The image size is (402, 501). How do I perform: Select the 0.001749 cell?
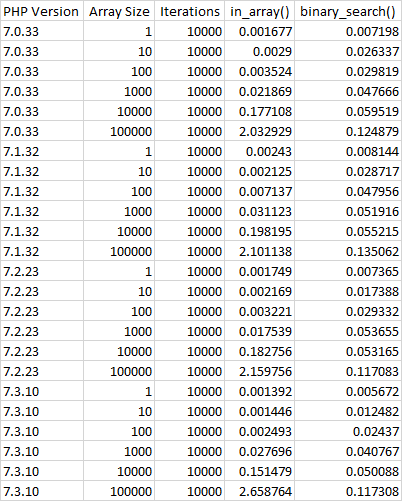pos(260,271)
